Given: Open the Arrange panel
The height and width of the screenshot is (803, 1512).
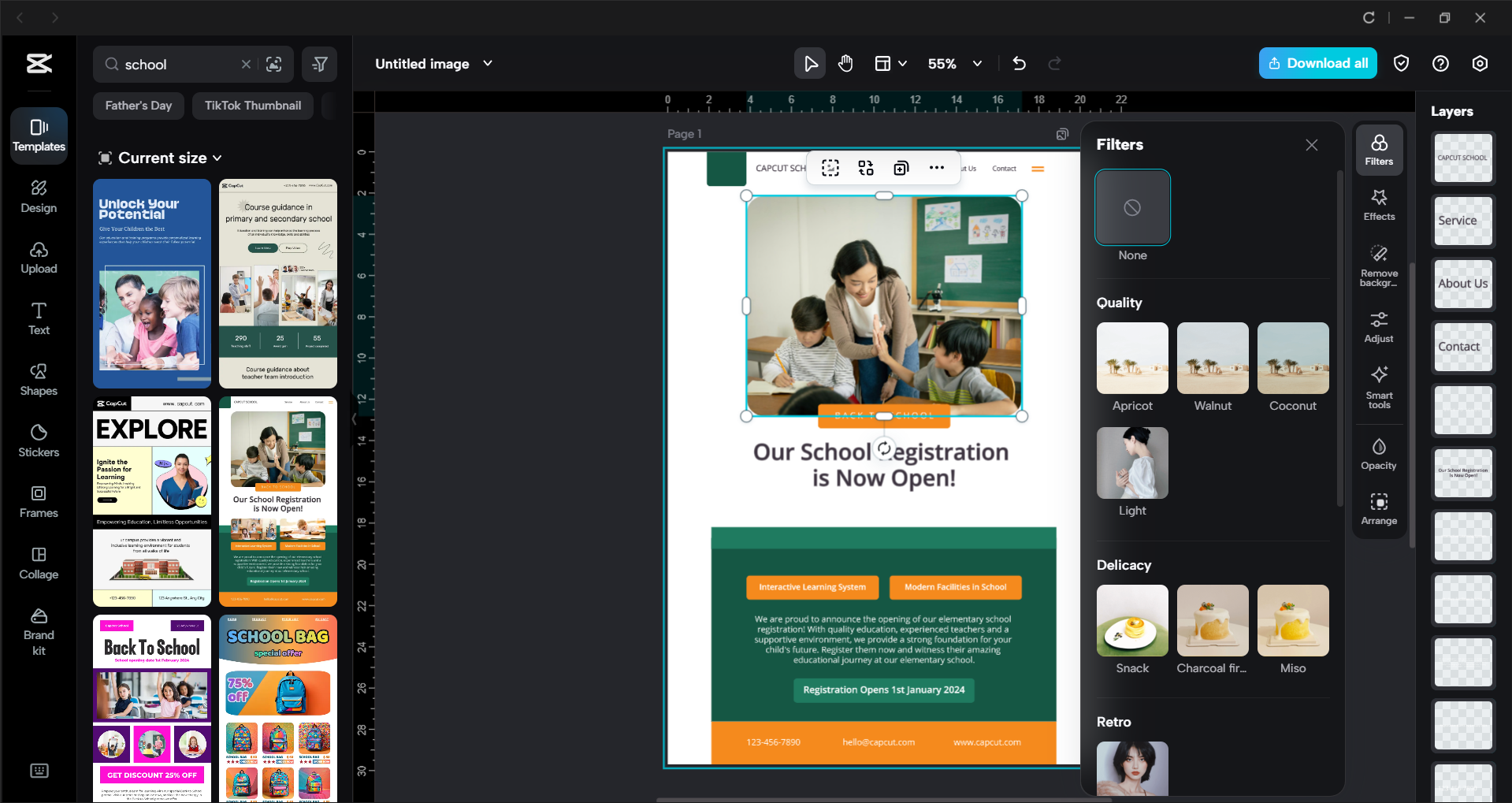Looking at the screenshot, I should tap(1378, 508).
